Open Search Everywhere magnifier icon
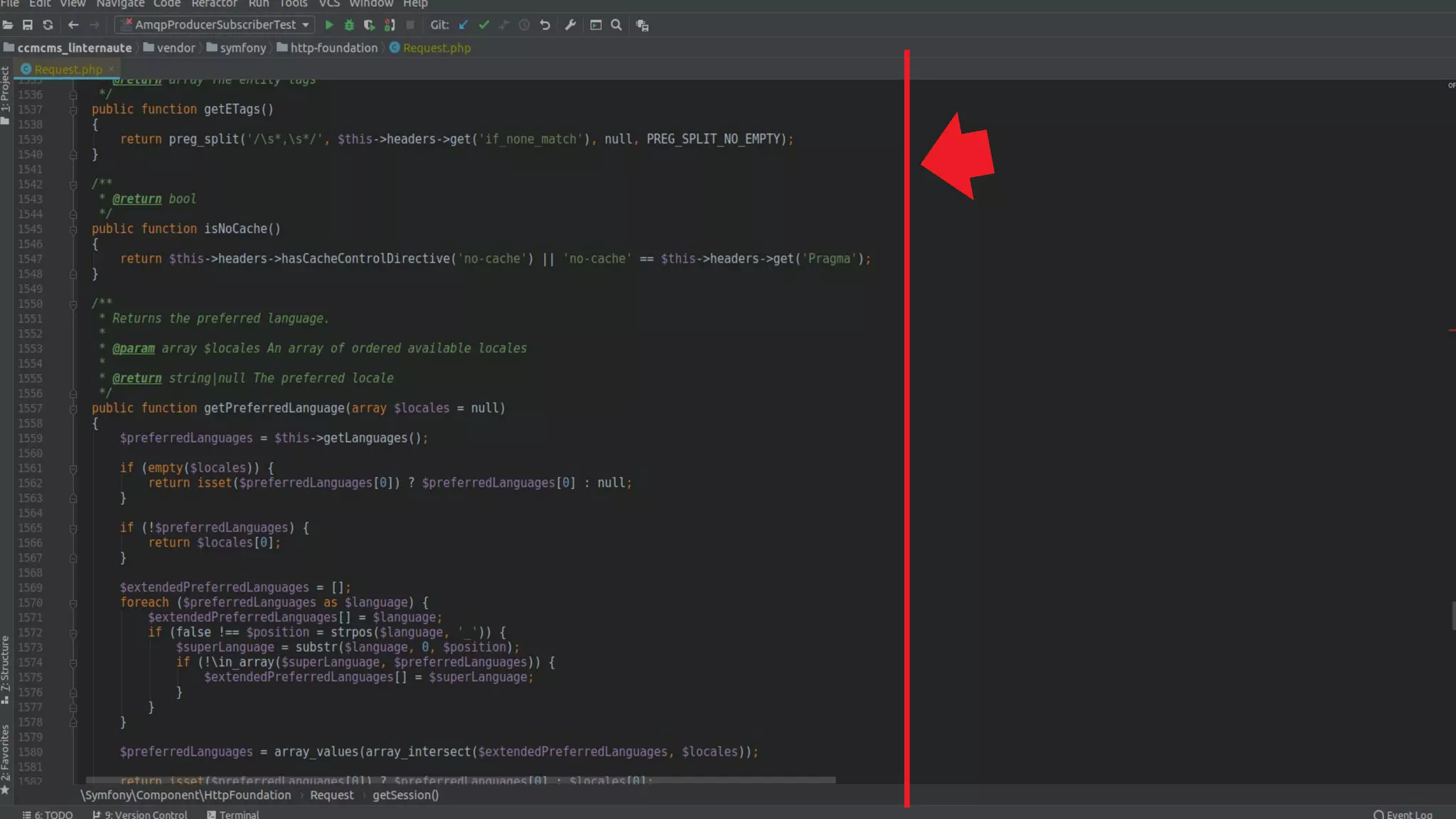This screenshot has height=819, width=1456. [616, 25]
